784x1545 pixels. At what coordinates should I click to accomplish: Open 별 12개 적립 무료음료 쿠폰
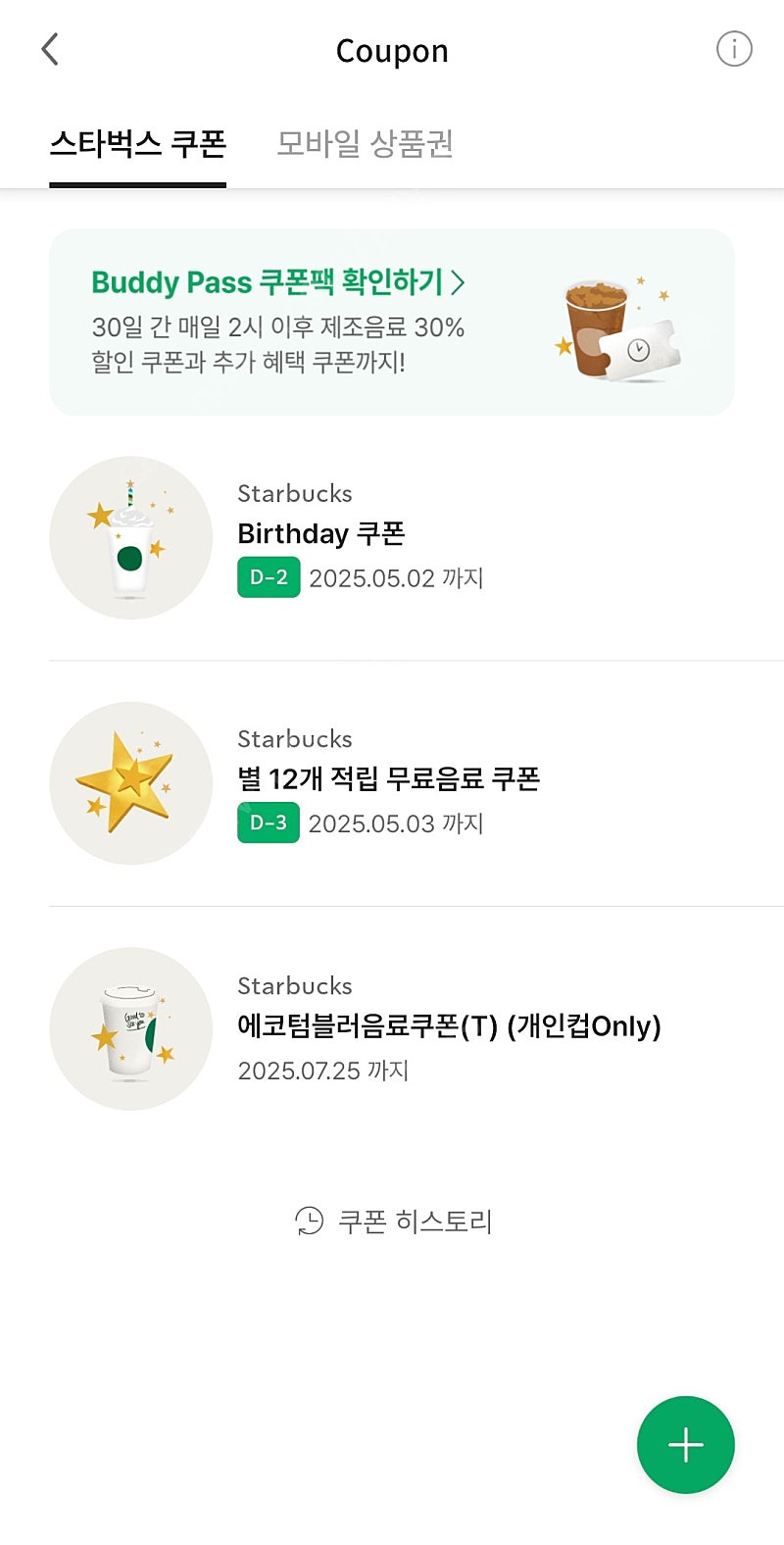coord(388,778)
